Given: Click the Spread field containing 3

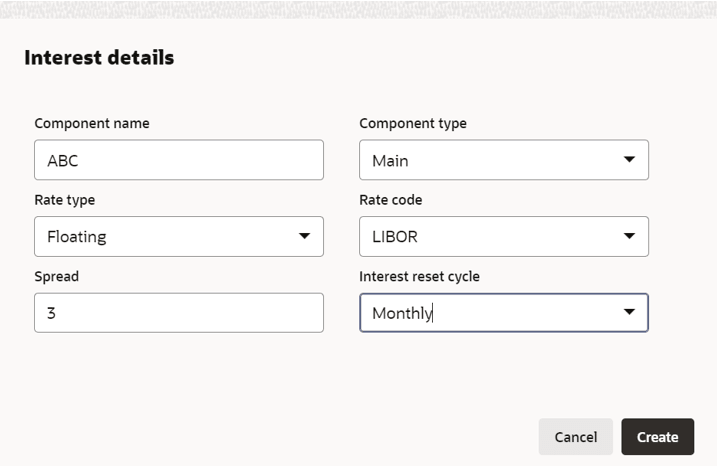Looking at the screenshot, I should [179, 313].
